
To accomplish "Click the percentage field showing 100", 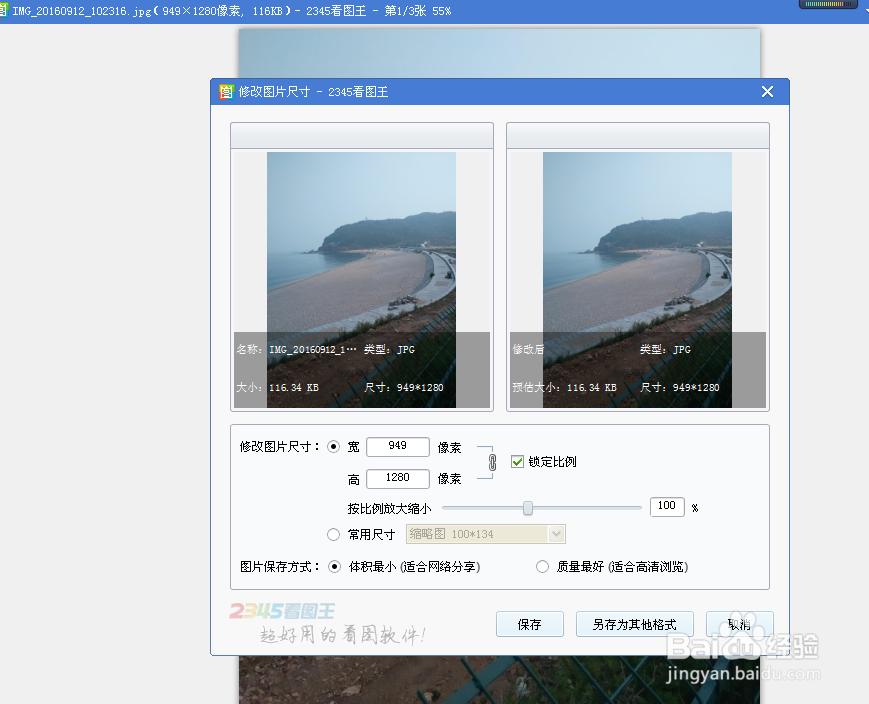I will coord(667,506).
